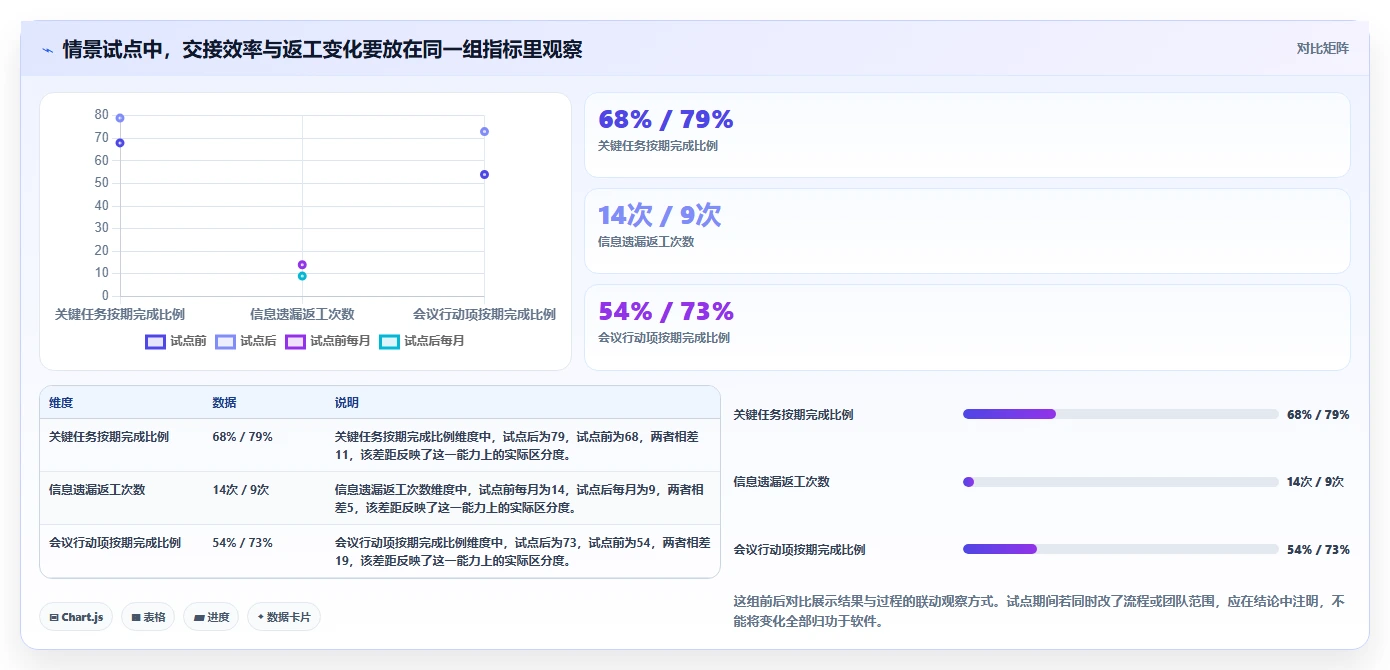
Task: Click 试点前 point at 54 on chart
Action: [x=484, y=174]
